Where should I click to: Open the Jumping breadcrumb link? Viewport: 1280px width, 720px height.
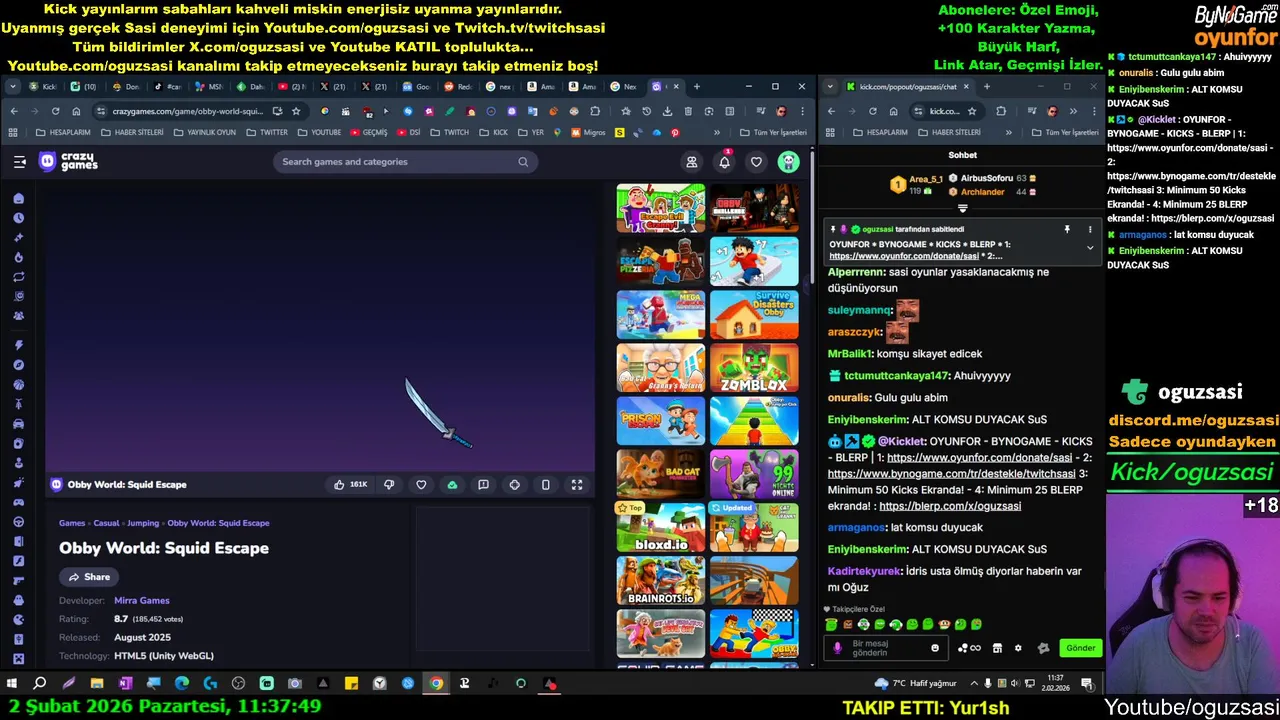(x=143, y=523)
